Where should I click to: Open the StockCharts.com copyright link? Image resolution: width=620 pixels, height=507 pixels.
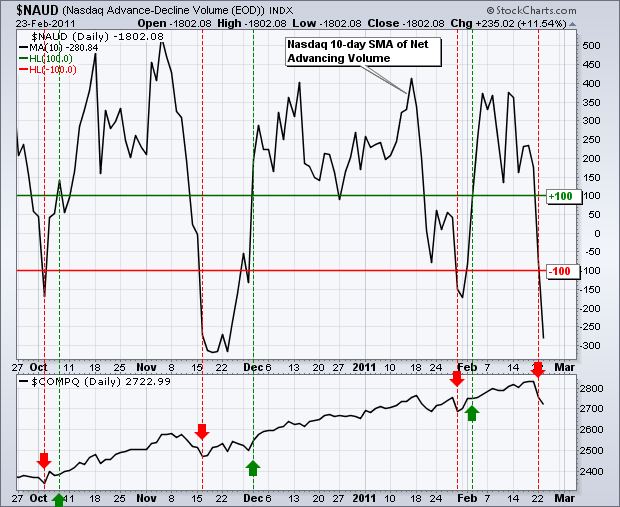tap(531, 10)
